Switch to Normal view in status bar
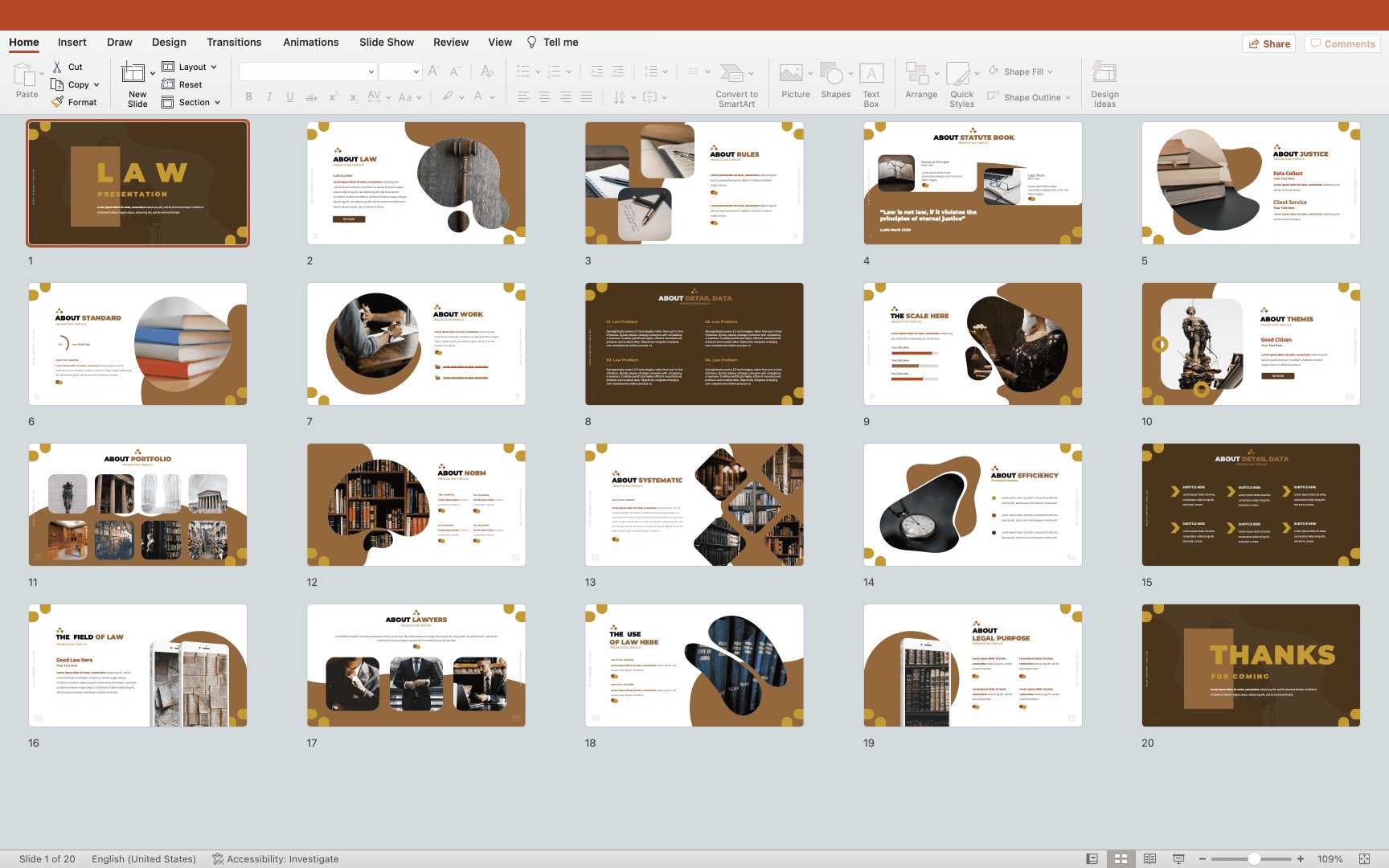Screen dimensions: 1389x868 pos(1092,858)
